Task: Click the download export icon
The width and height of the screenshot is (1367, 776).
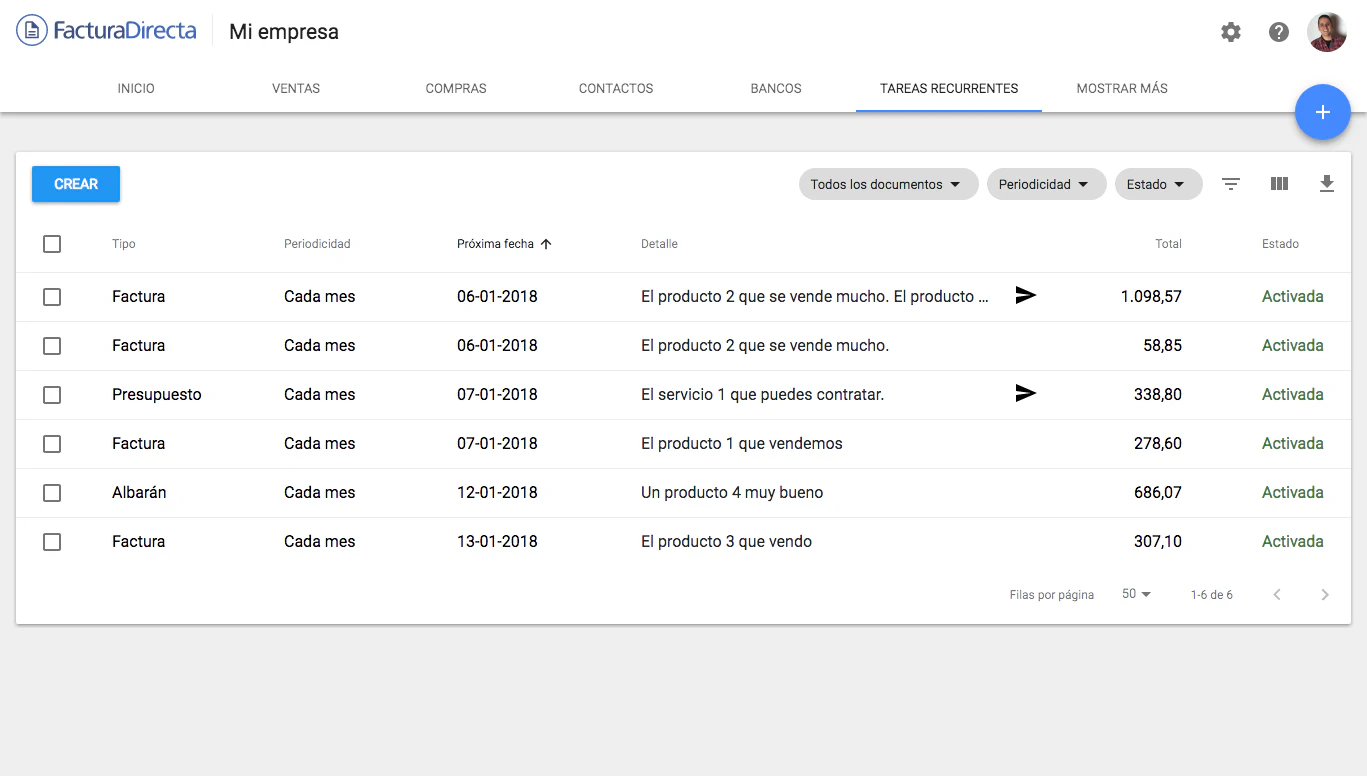Action: [1326, 184]
